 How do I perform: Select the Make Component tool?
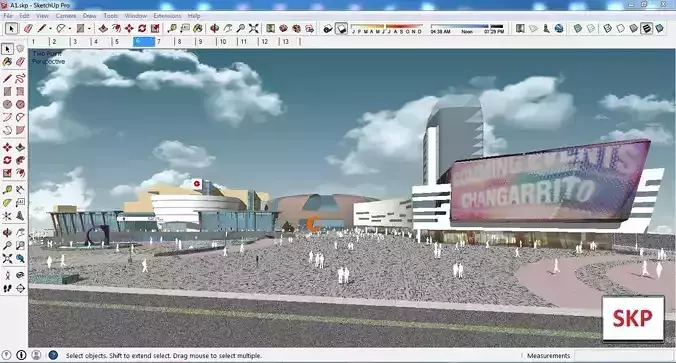point(20,49)
